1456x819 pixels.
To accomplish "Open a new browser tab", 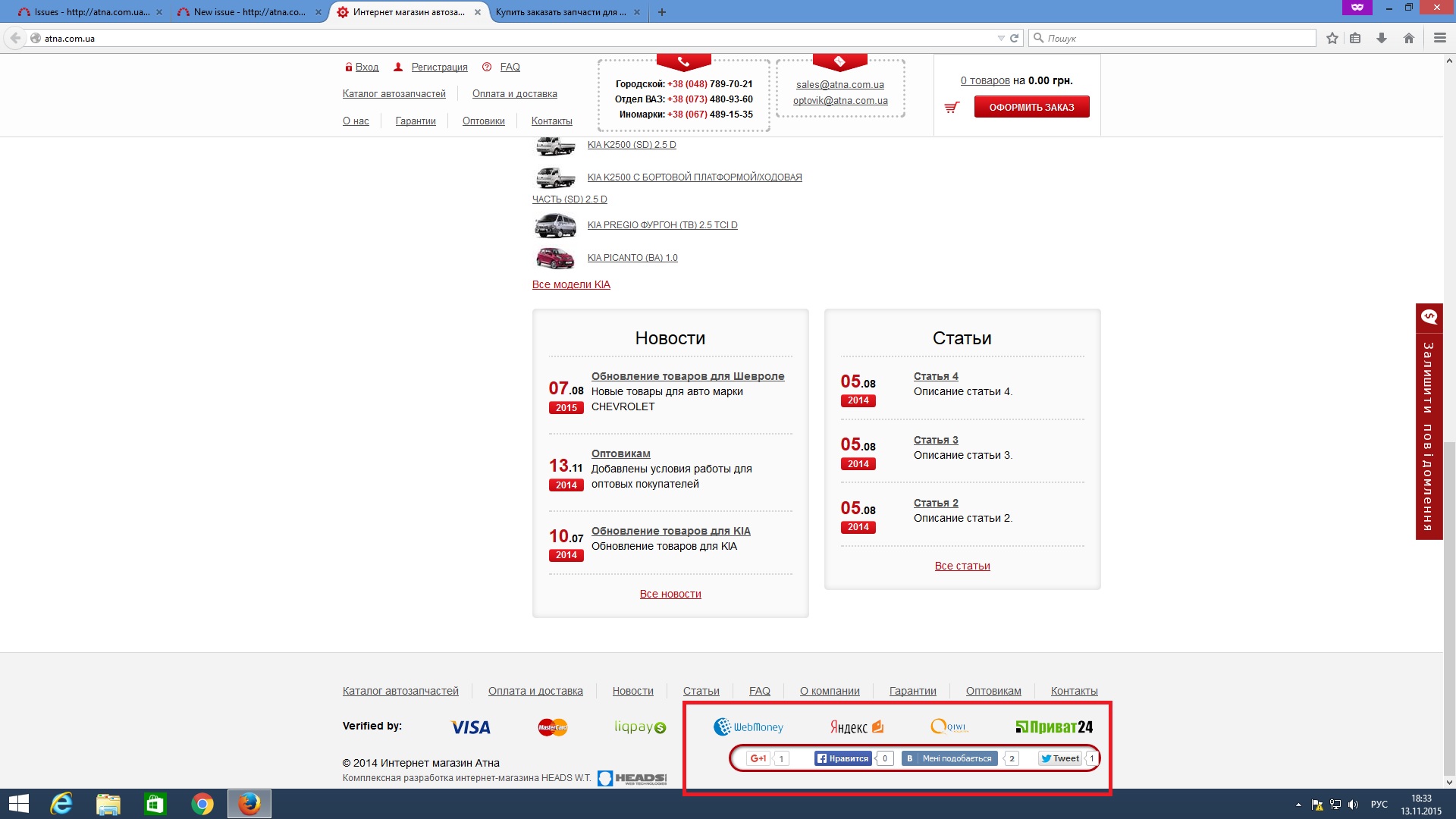I will click(662, 12).
